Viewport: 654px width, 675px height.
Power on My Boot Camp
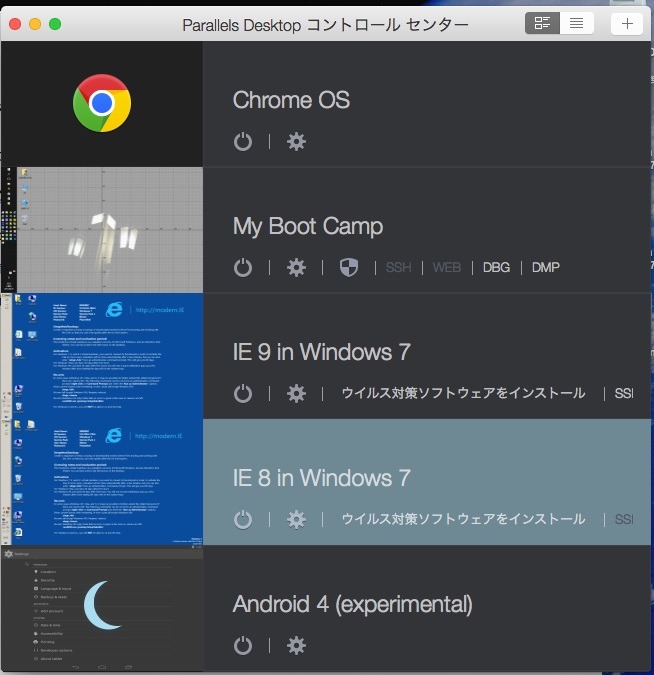(243, 267)
